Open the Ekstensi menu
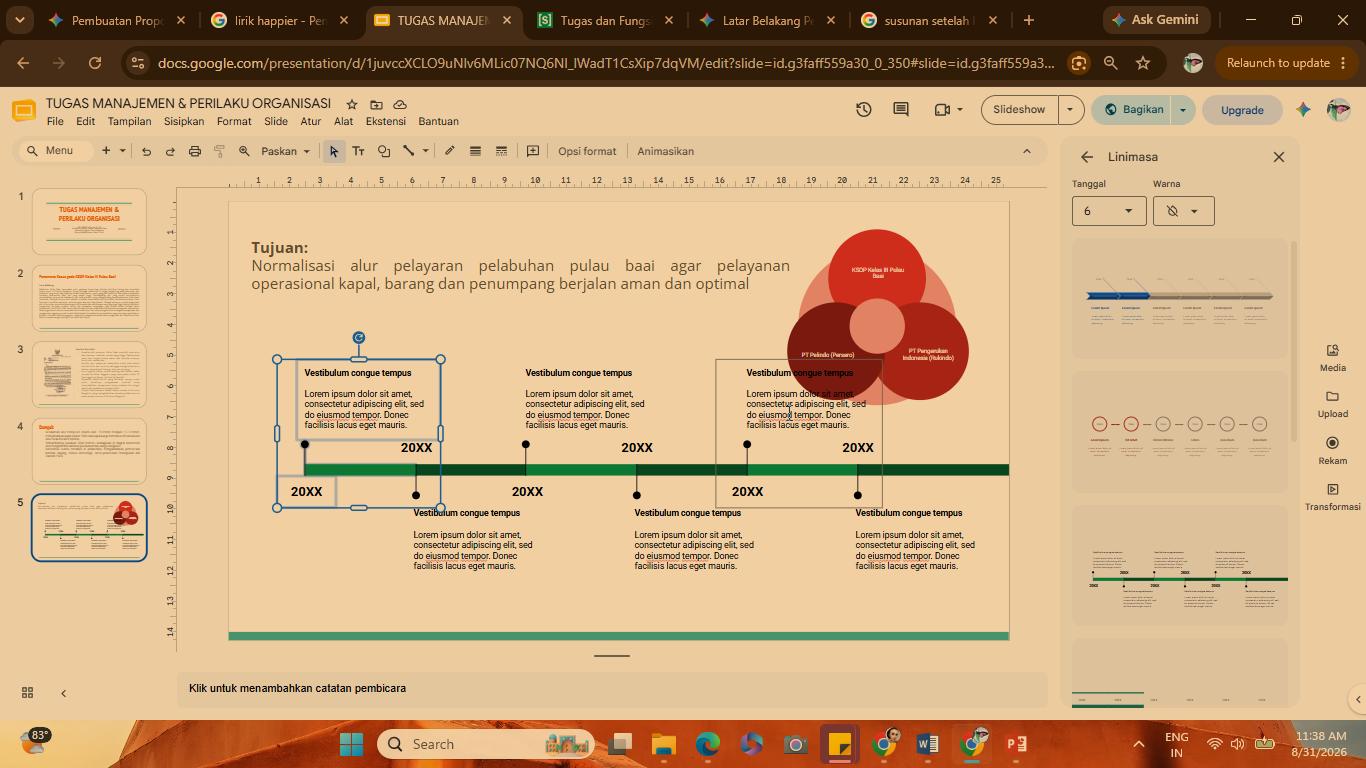The image size is (1366, 768). pos(386,121)
